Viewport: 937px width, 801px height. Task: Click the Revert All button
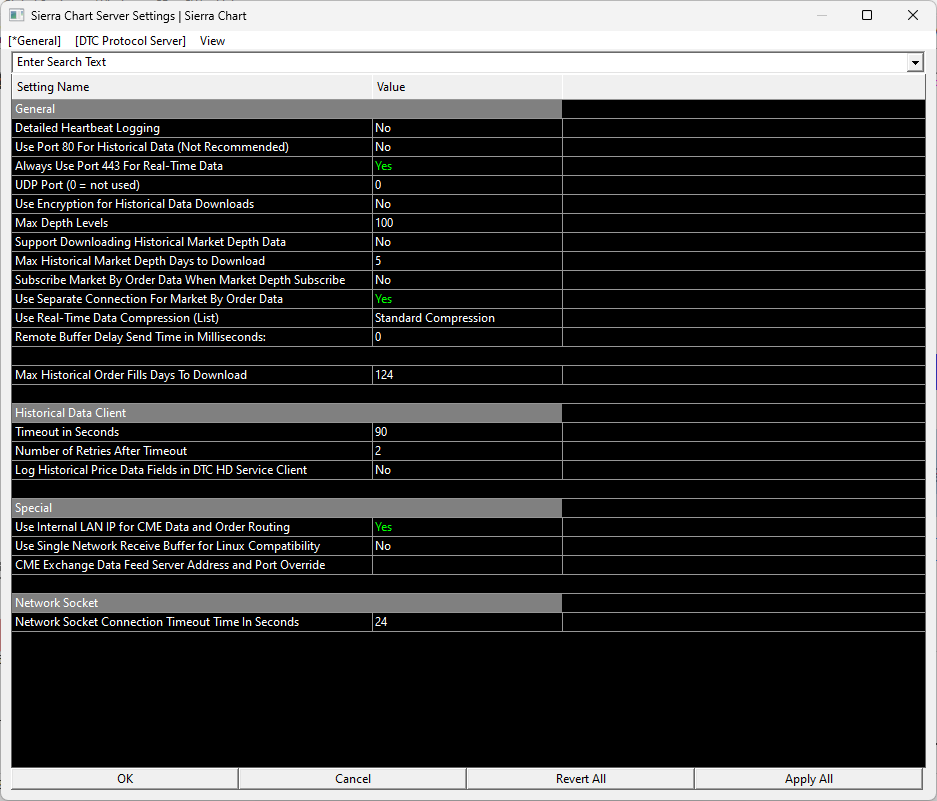tap(581, 779)
